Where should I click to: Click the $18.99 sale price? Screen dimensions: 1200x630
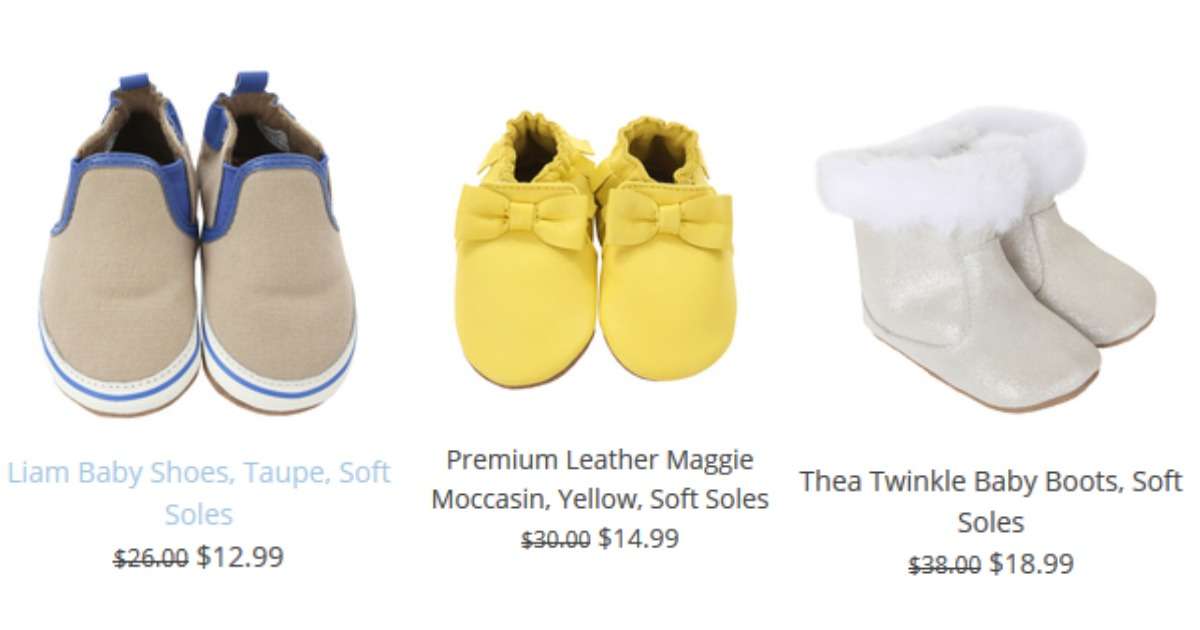(x=1031, y=564)
